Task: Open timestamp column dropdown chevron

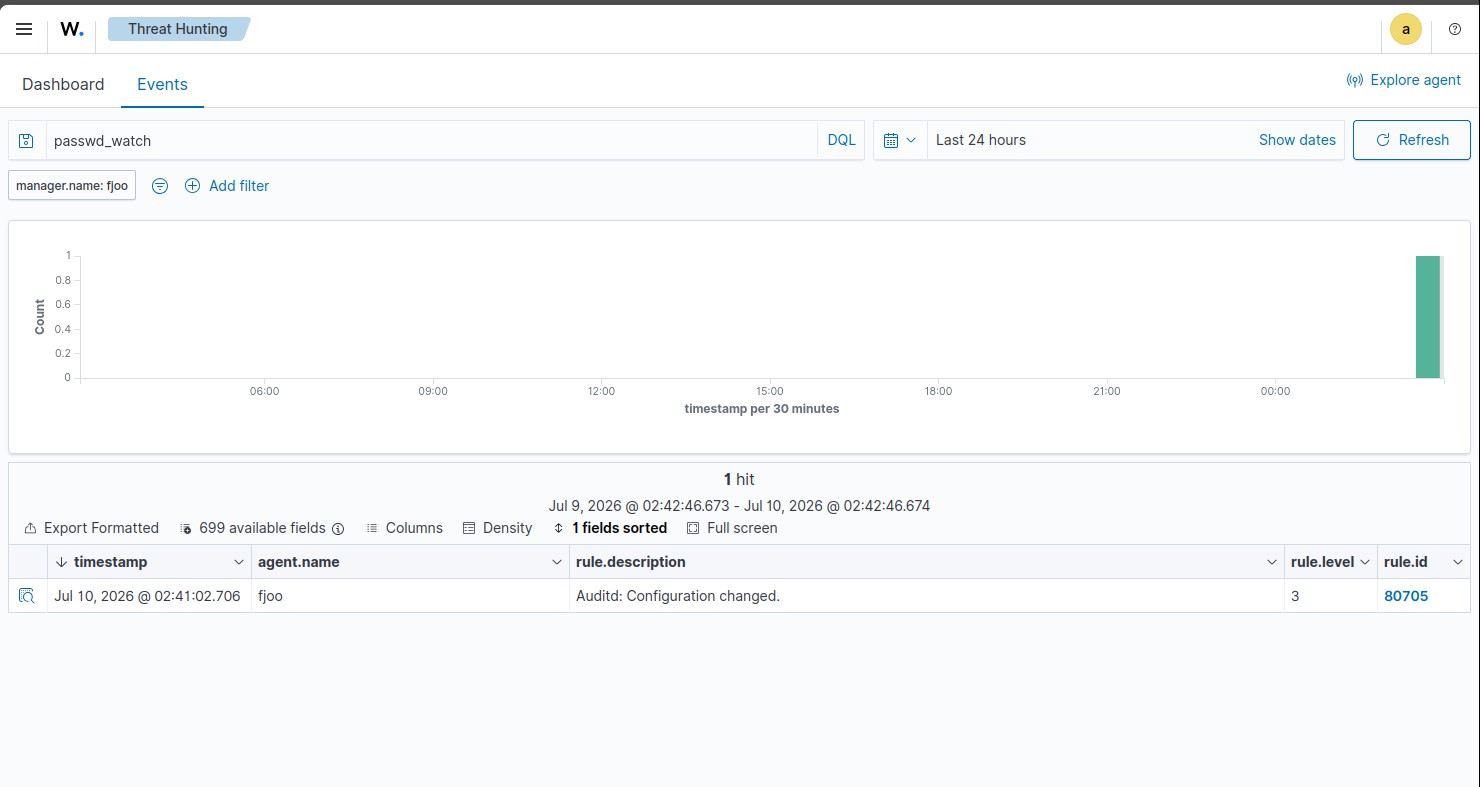Action: coord(238,562)
